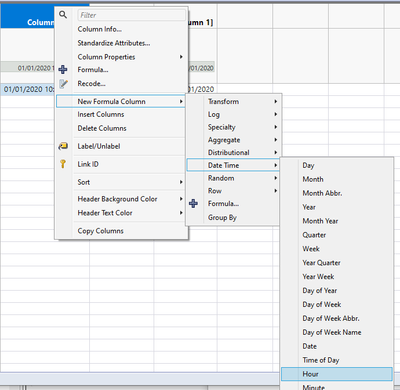Image resolution: width=400 pixels, height=390 pixels.
Task: Select Day of Week Abbr. option
Action: [331, 318]
